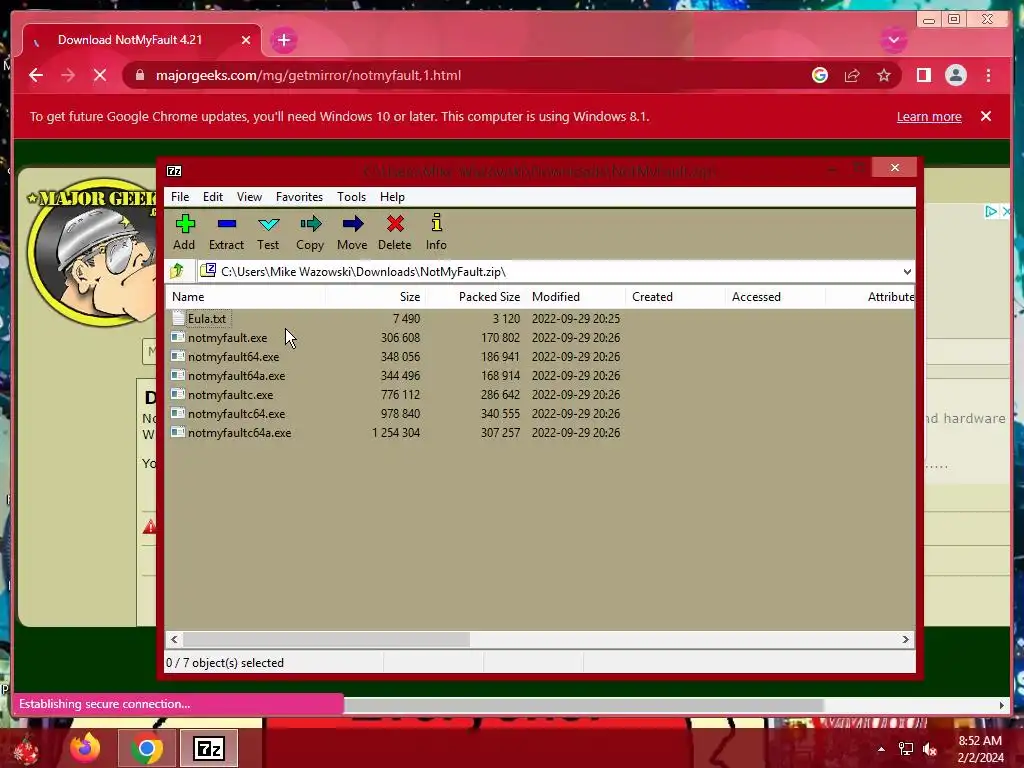Close the Download NotMyFault tab
1024x768 pixels.
tap(246, 40)
